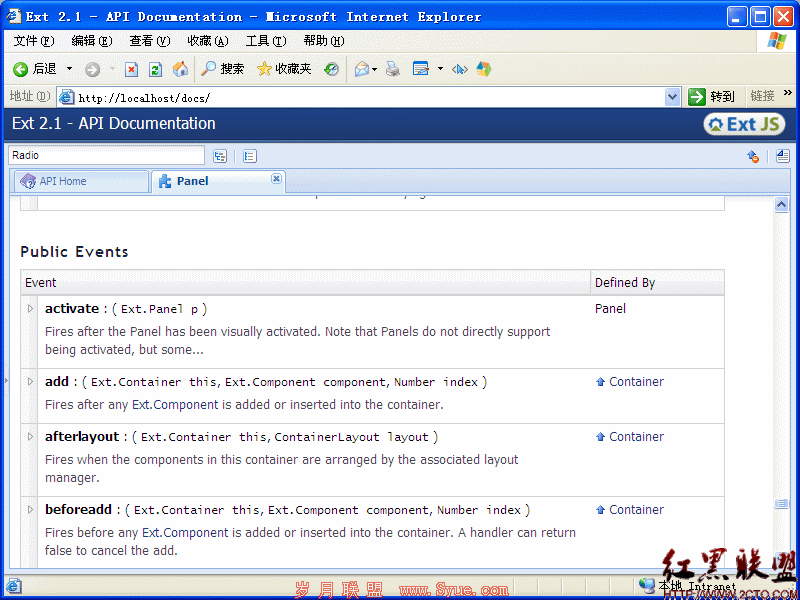
Task: Click the Mail envelope icon
Action: pos(362,69)
